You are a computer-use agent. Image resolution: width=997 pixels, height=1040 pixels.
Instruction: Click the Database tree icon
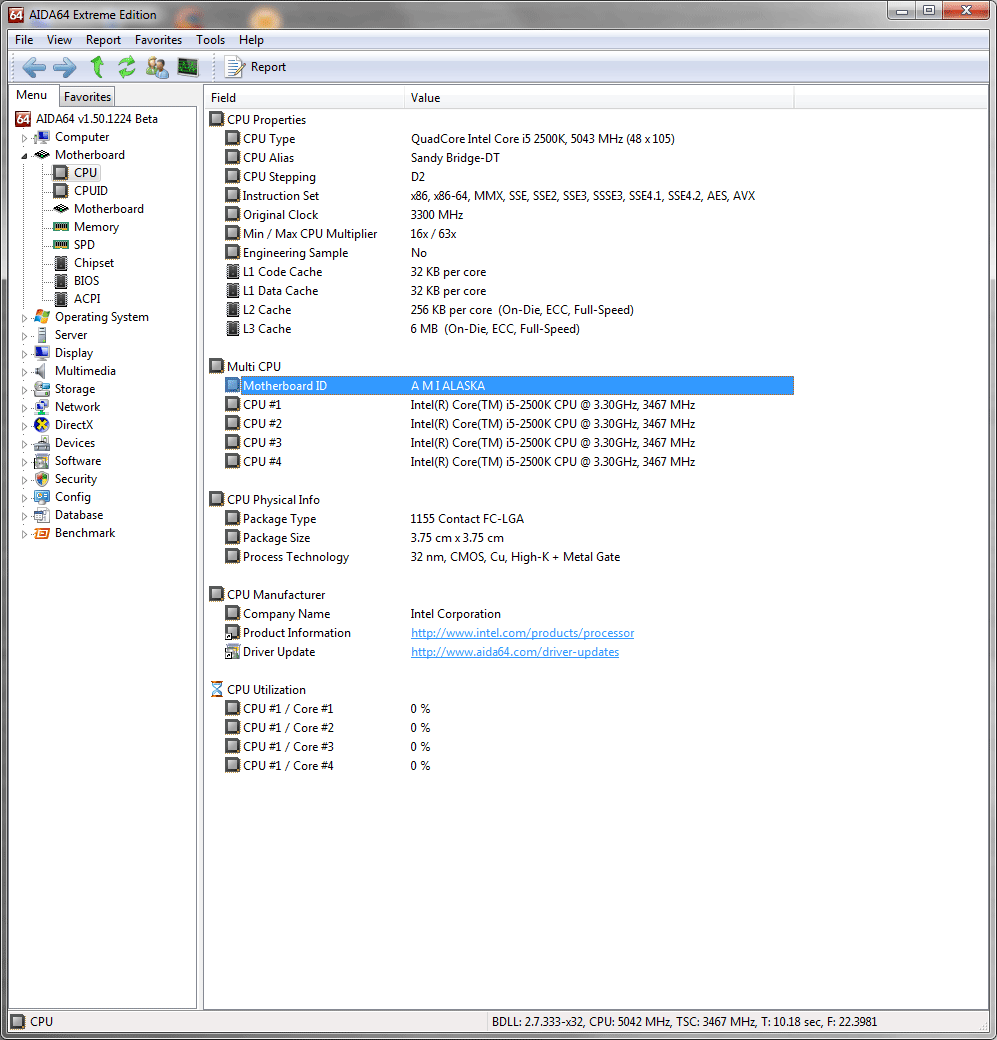pyautogui.click(x=42, y=515)
